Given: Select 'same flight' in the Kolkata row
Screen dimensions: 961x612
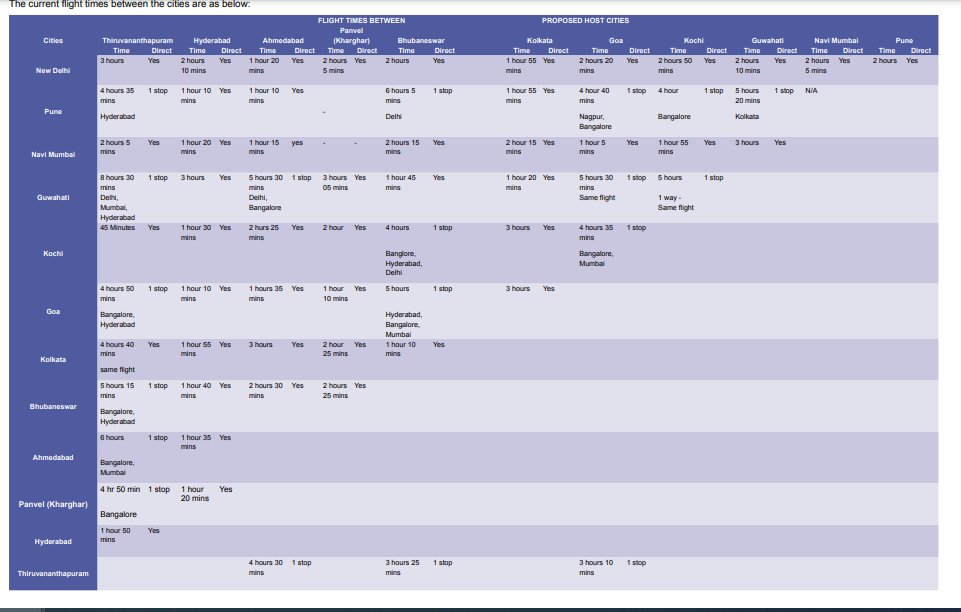Looking at the screenshot, I should pyautogui.click(x=118, y=369).
